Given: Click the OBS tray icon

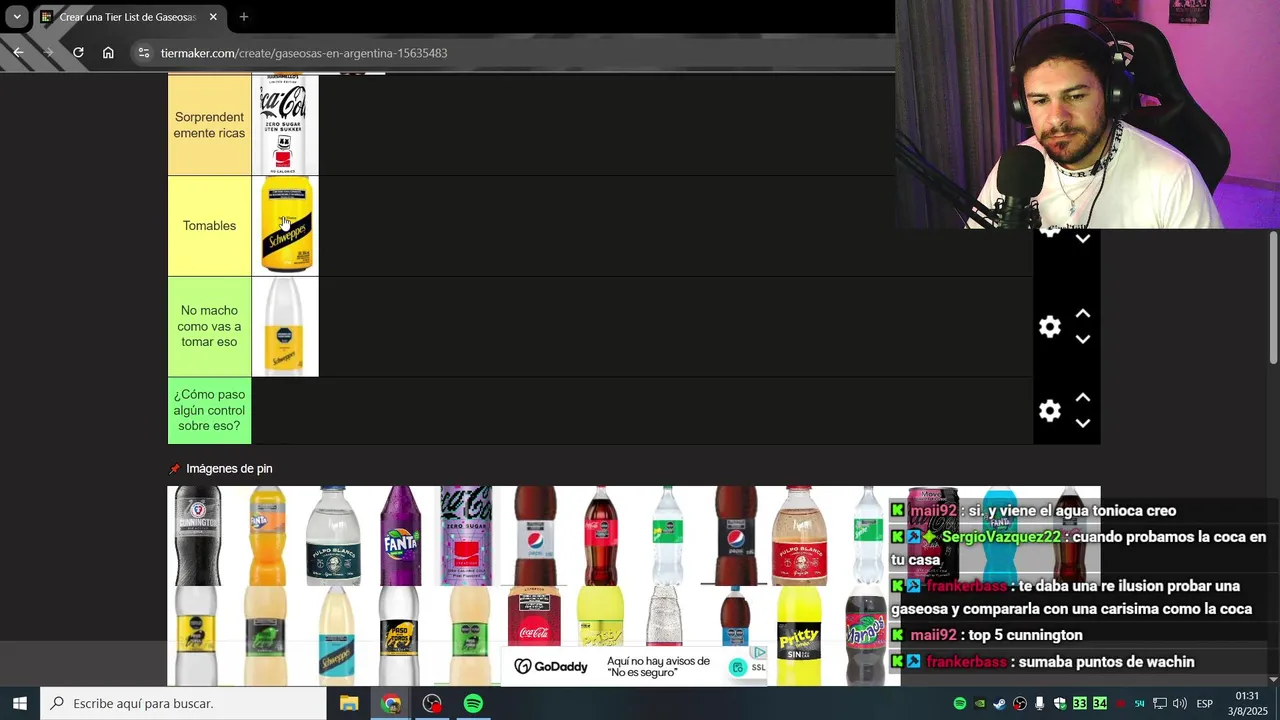Looking at the screenshot, I should 1020,704.
